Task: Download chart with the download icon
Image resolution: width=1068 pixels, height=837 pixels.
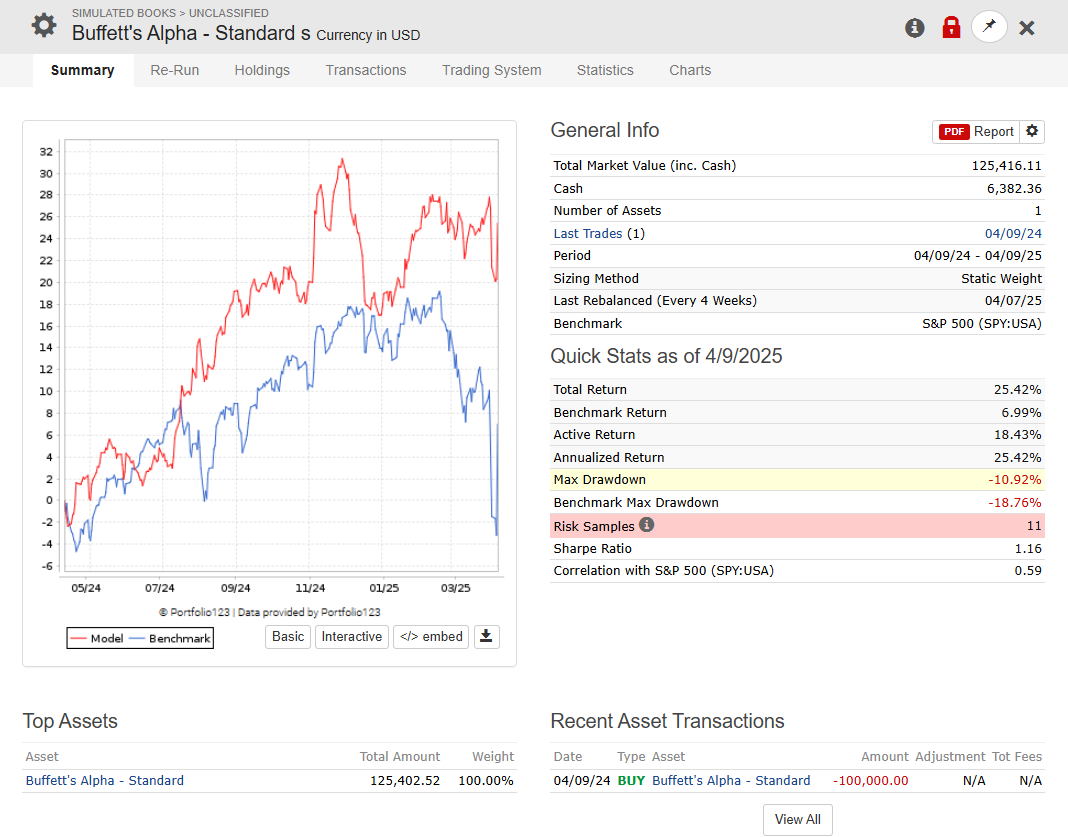Action: tap(486, 637)
